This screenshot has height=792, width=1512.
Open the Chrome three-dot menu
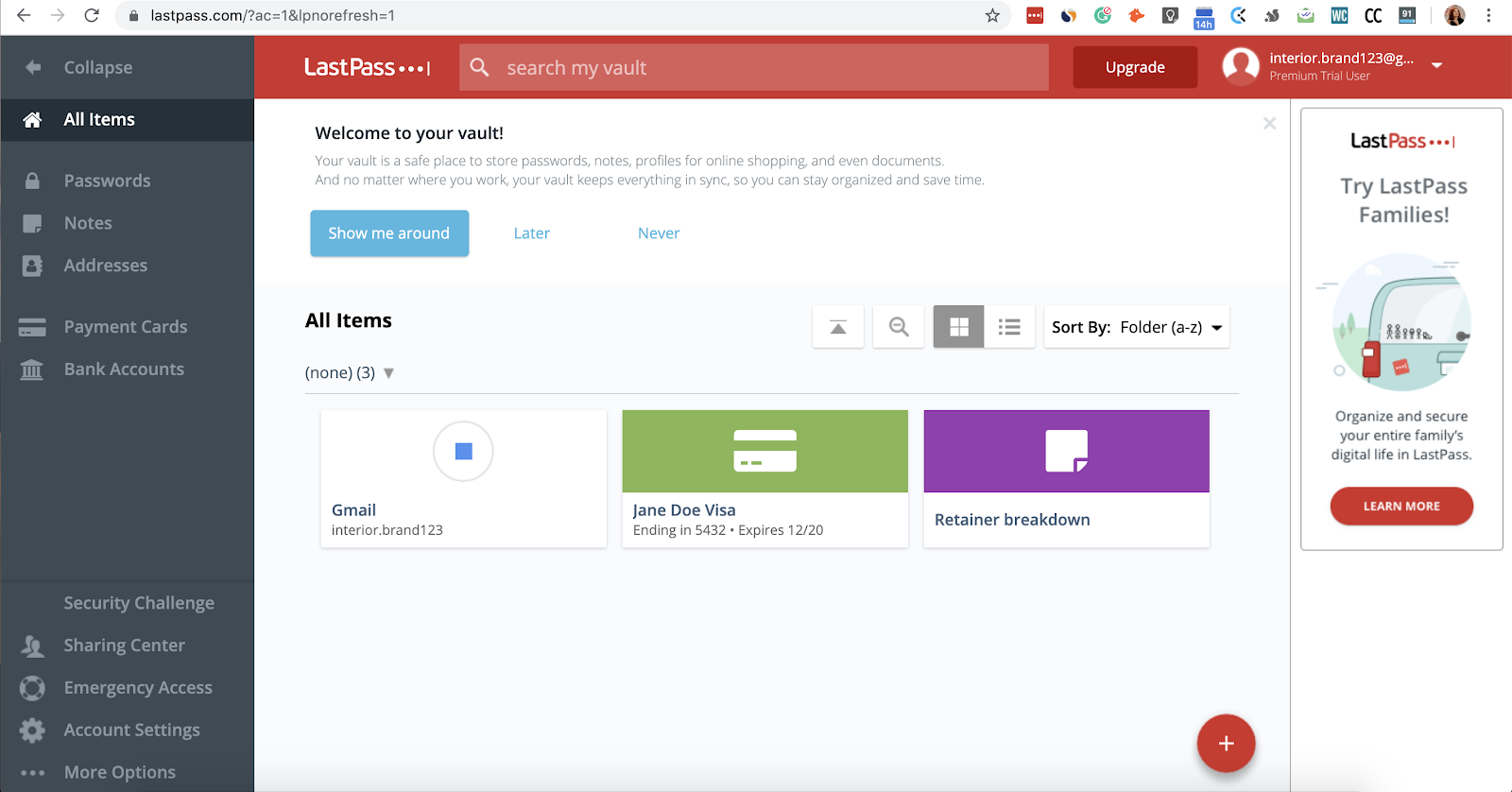[x=1489, y=15]
